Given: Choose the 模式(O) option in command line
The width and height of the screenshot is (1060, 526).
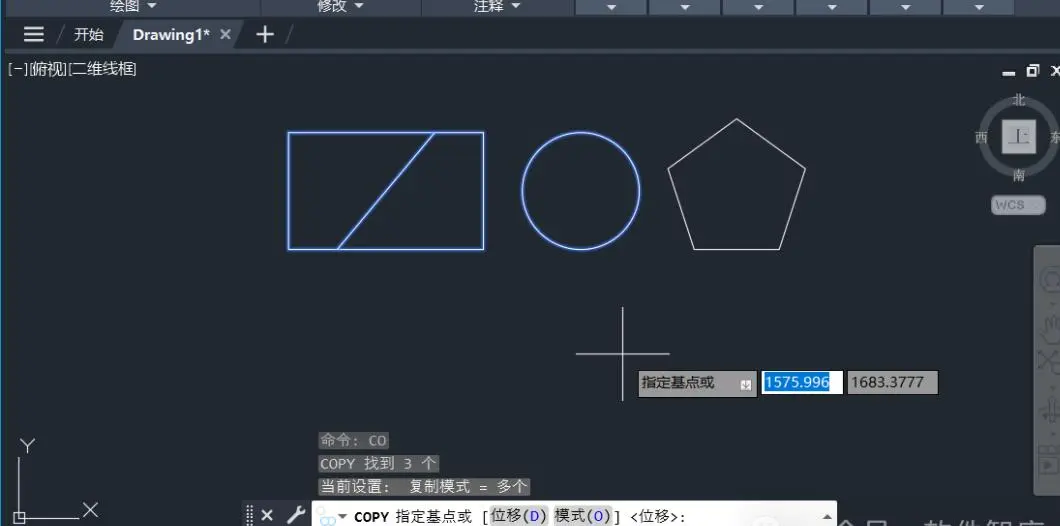Looking at the screenshot, I should (x=582, y=516).
